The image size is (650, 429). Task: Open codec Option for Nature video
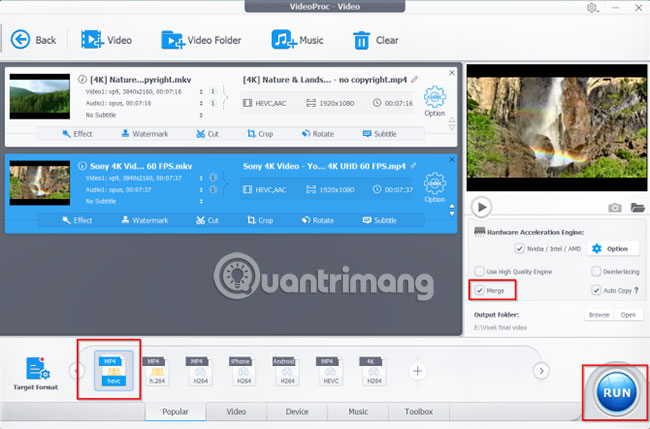click(434, 101)
